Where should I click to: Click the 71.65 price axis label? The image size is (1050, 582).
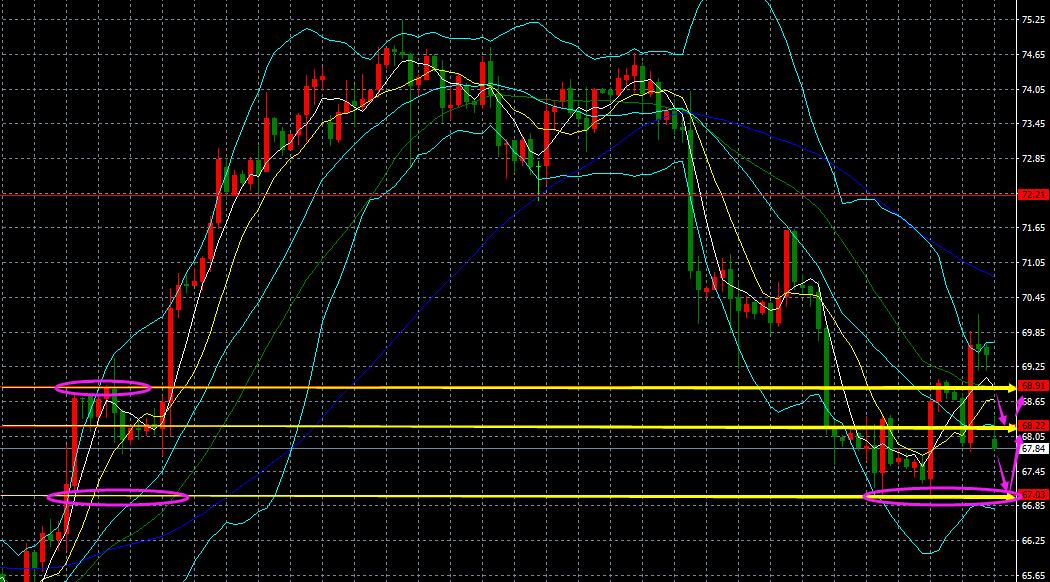tap(1033, 228)
